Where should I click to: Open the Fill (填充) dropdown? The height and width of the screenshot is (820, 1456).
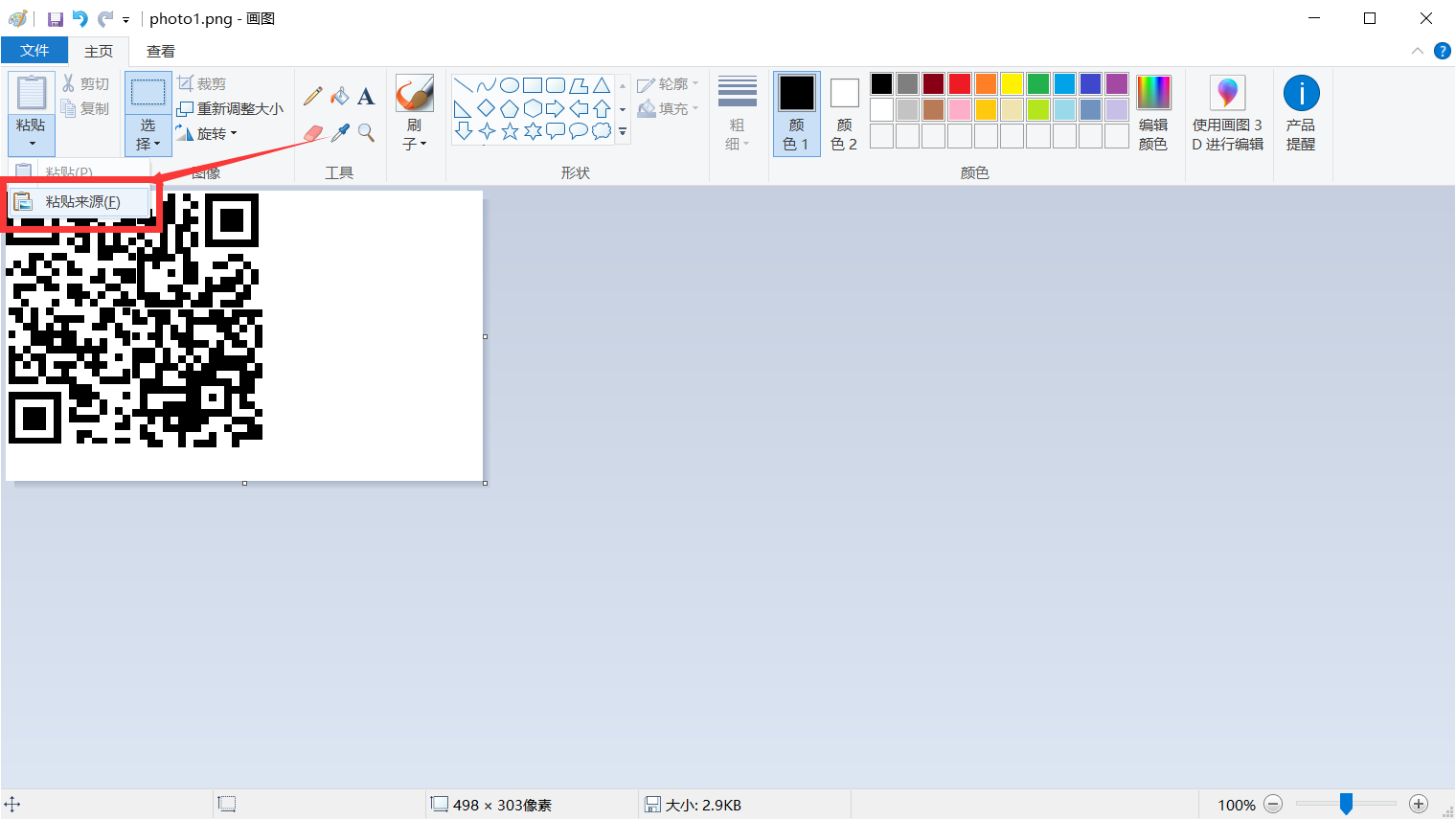pos(669,108)
